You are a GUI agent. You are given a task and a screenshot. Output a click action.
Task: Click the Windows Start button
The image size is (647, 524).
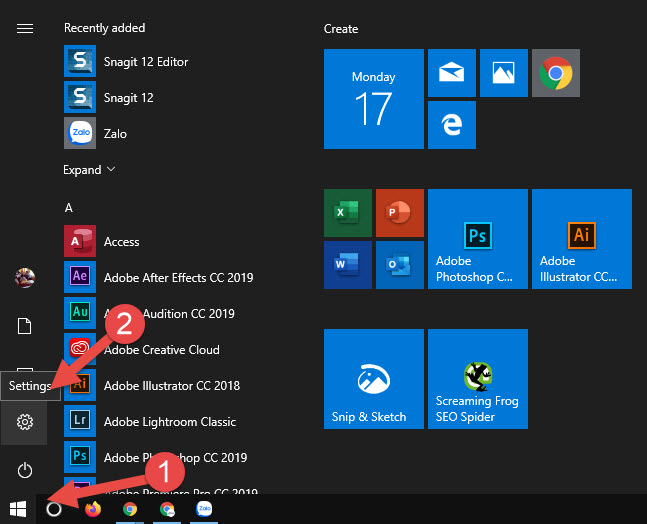[16, 509]
